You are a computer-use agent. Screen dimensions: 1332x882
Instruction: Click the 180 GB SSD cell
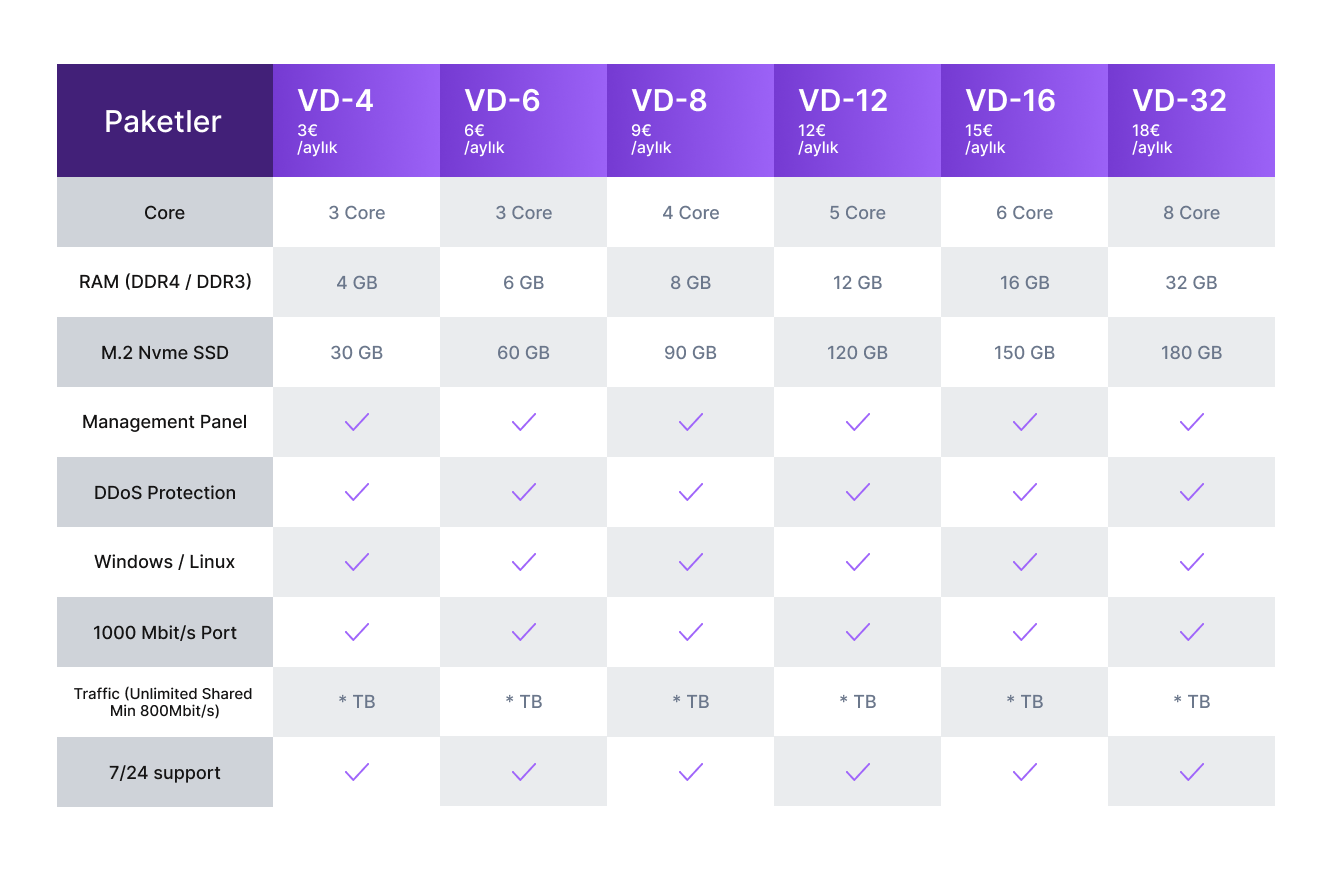[x=1191, y=352]
